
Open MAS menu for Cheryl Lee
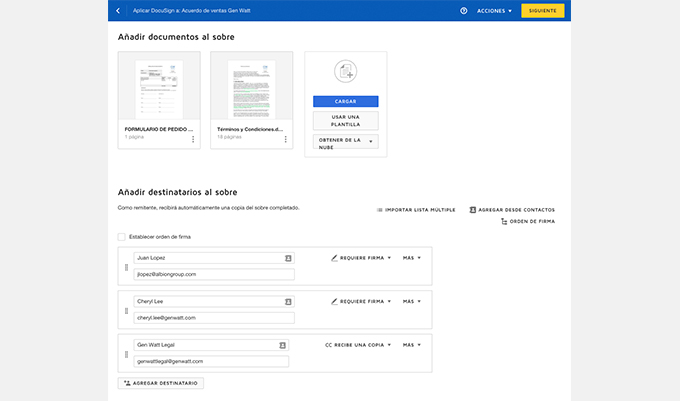click(411, 301)
